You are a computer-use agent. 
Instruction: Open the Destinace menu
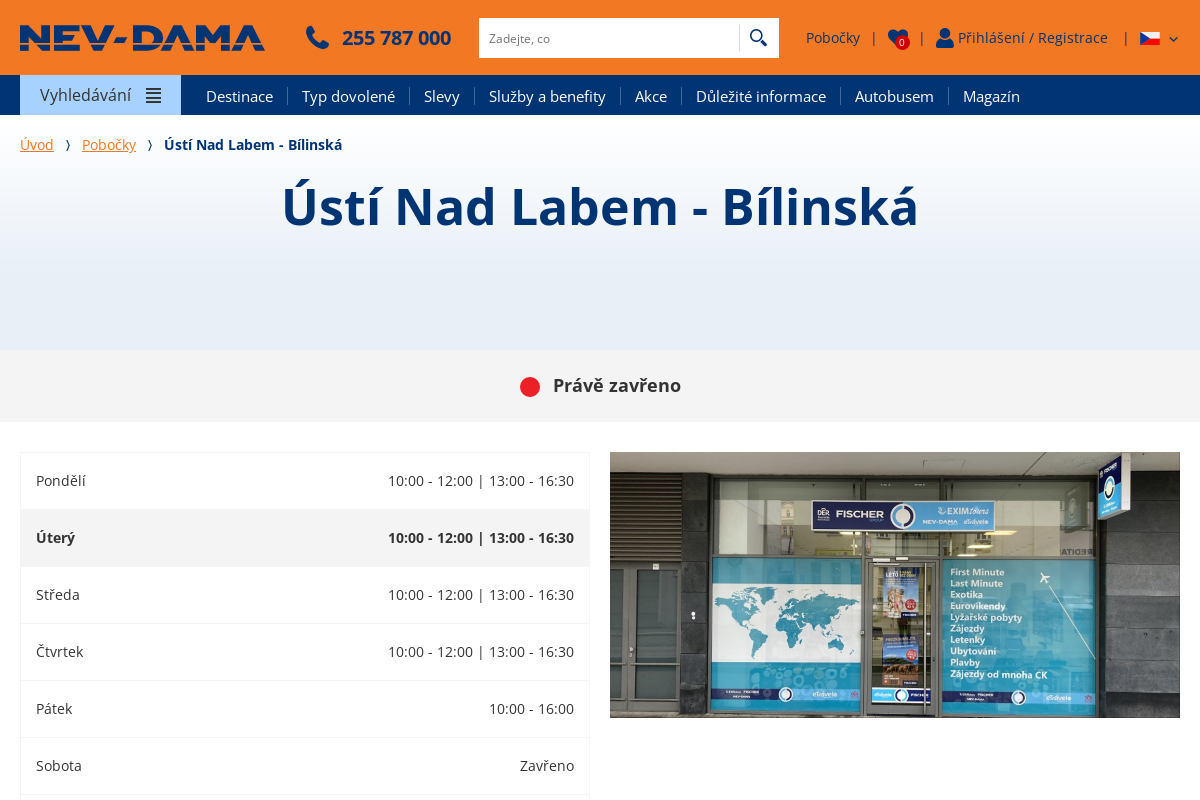pos(239,96)
